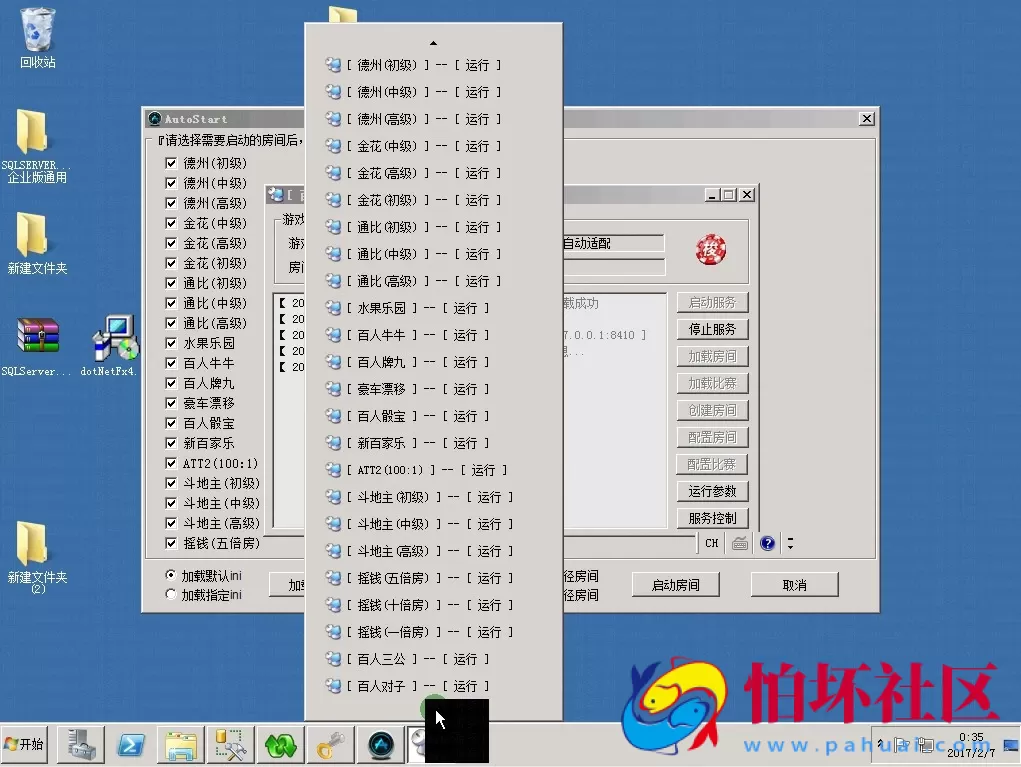This screenshot has height=767, width=1021.
Task: Click the AutoStart app icon in taskbar
Action: 380,744
